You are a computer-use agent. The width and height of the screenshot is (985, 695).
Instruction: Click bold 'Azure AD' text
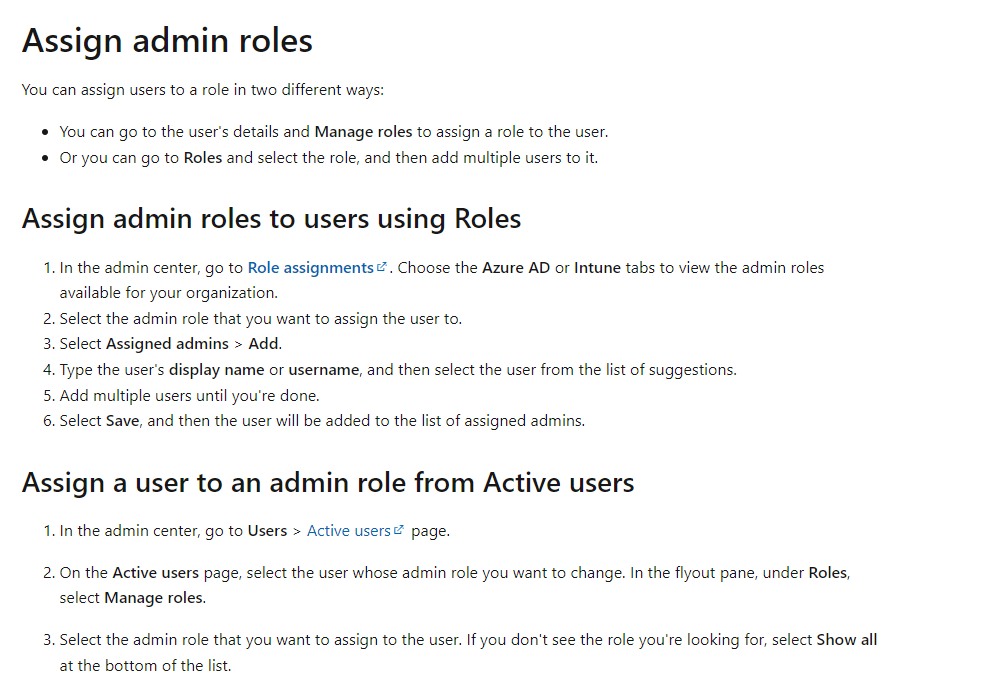[x=516, y=268]
